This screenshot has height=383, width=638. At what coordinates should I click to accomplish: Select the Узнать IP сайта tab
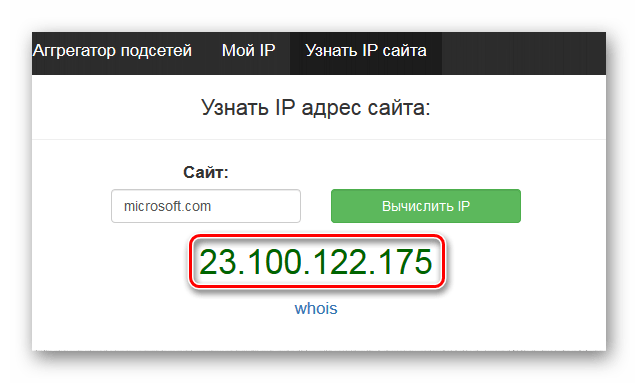366,51
